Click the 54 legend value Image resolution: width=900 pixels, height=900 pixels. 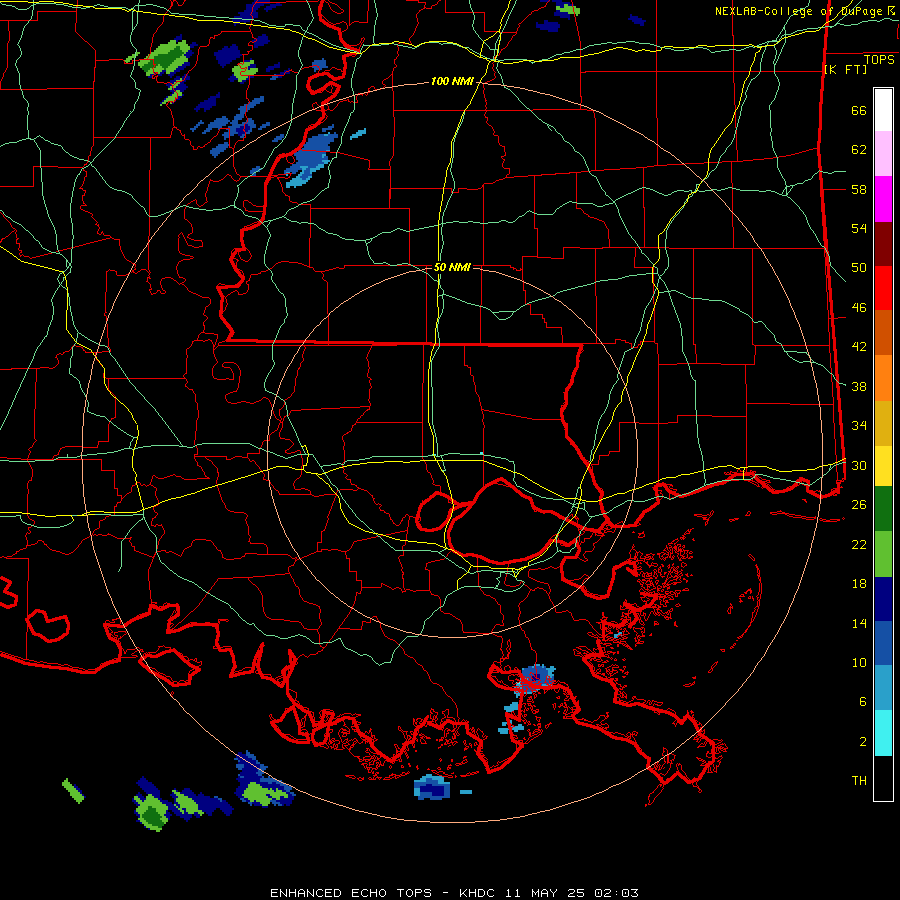tap(859, 228)
